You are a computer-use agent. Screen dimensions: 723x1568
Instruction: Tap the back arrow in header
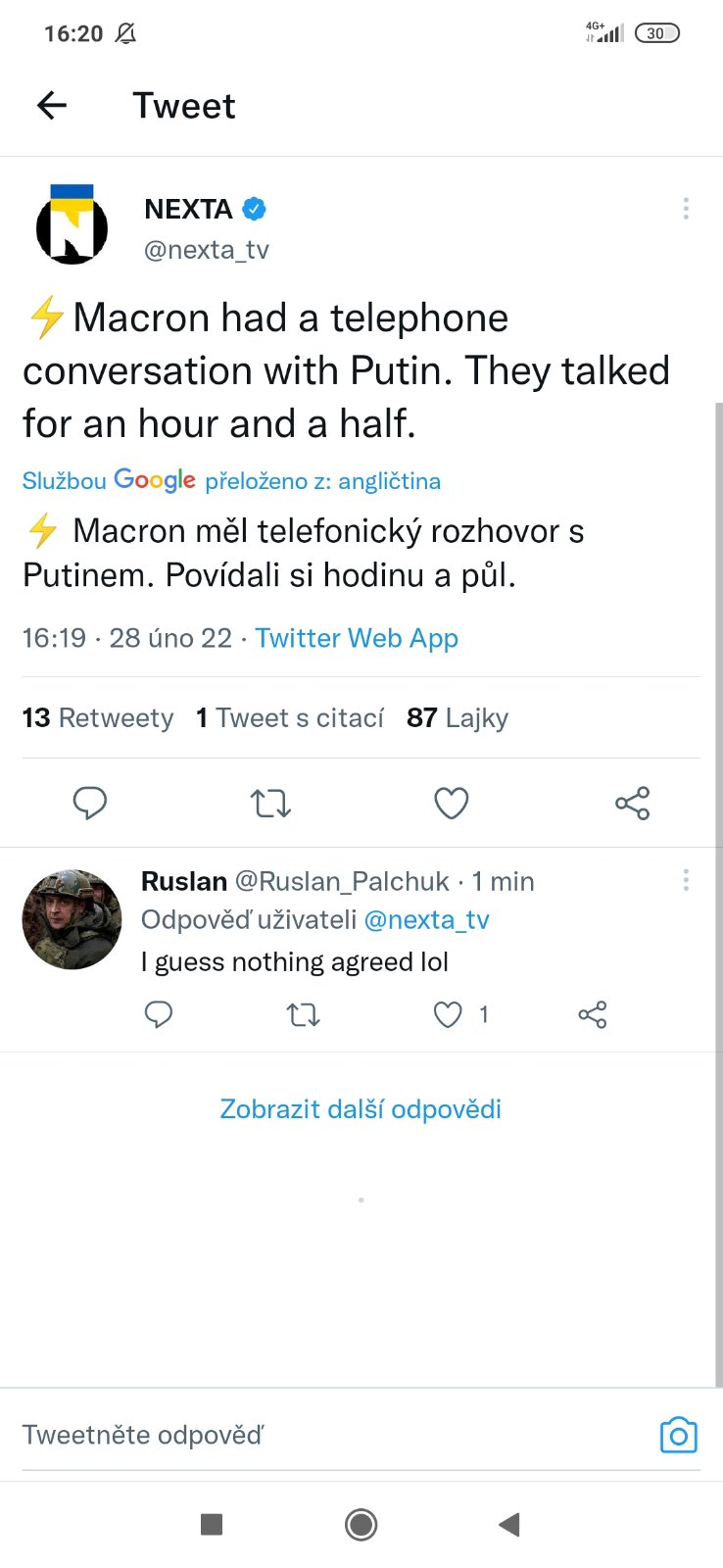click(51, 105)
